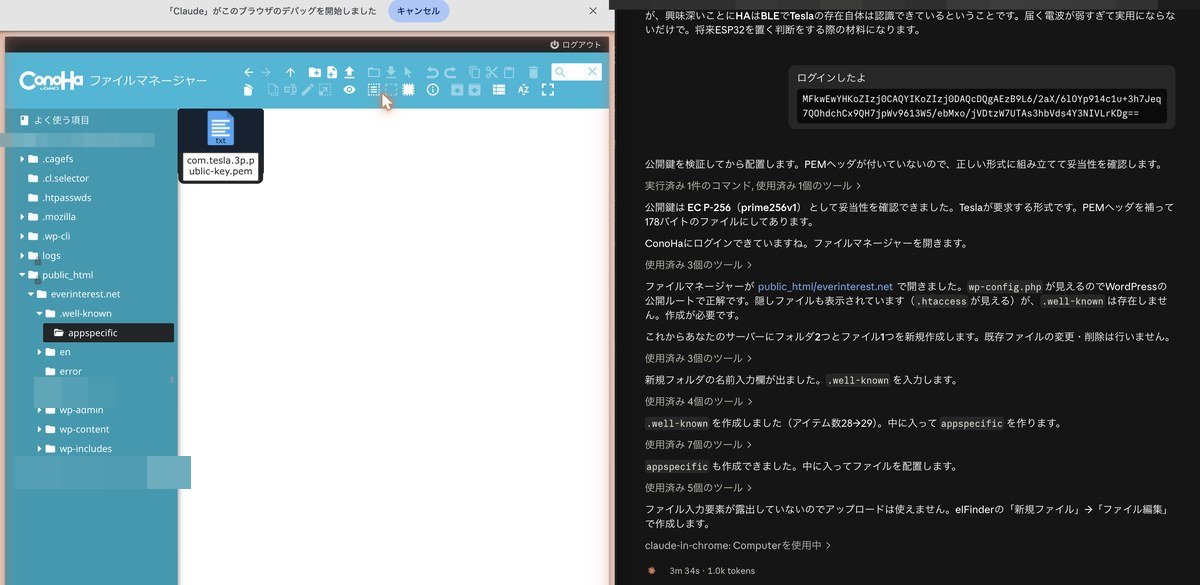Expand 使用済み 4個のツール details
This screenshot has height=585, width=1200.
698,401
